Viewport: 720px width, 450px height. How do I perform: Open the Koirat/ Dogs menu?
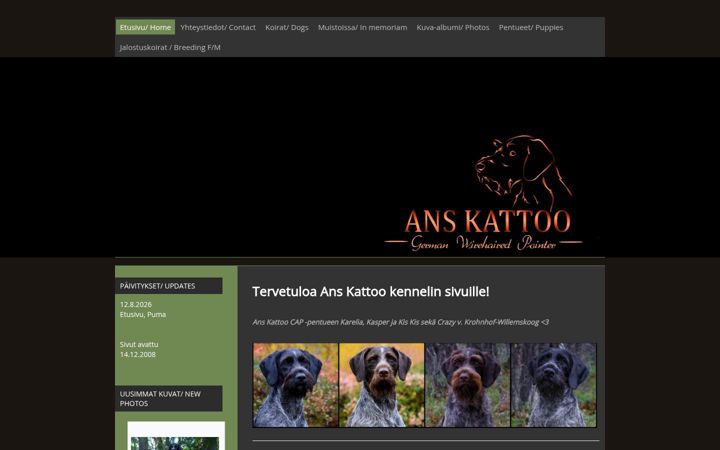tap(287, 27)
